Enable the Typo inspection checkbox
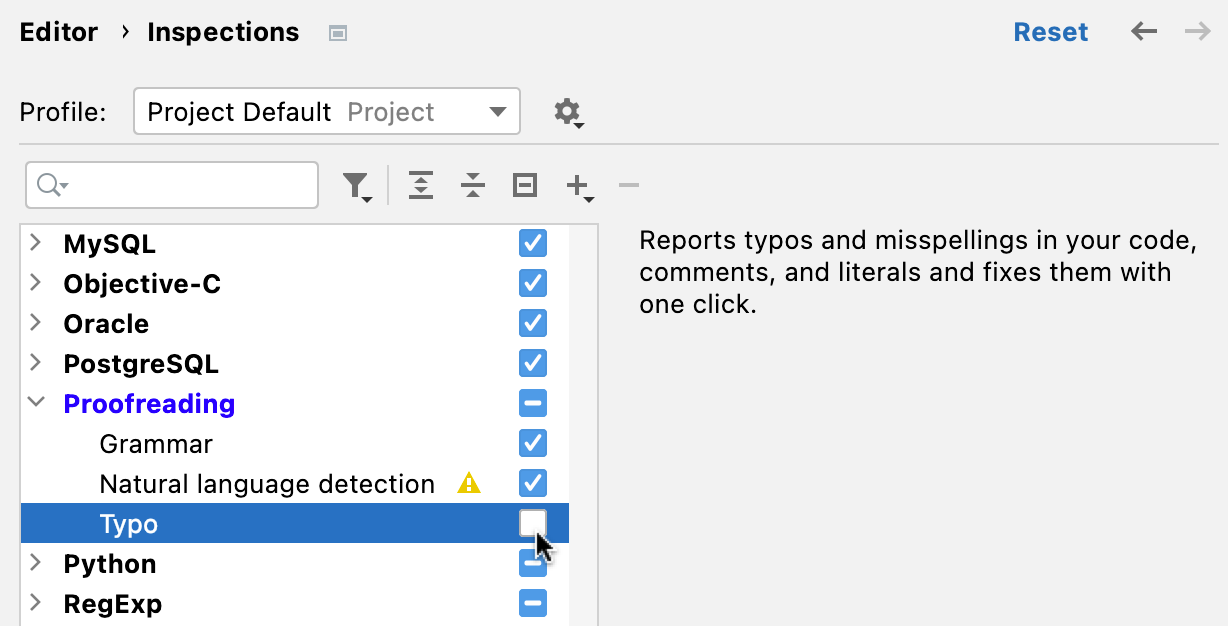 [x=532, y=523]
